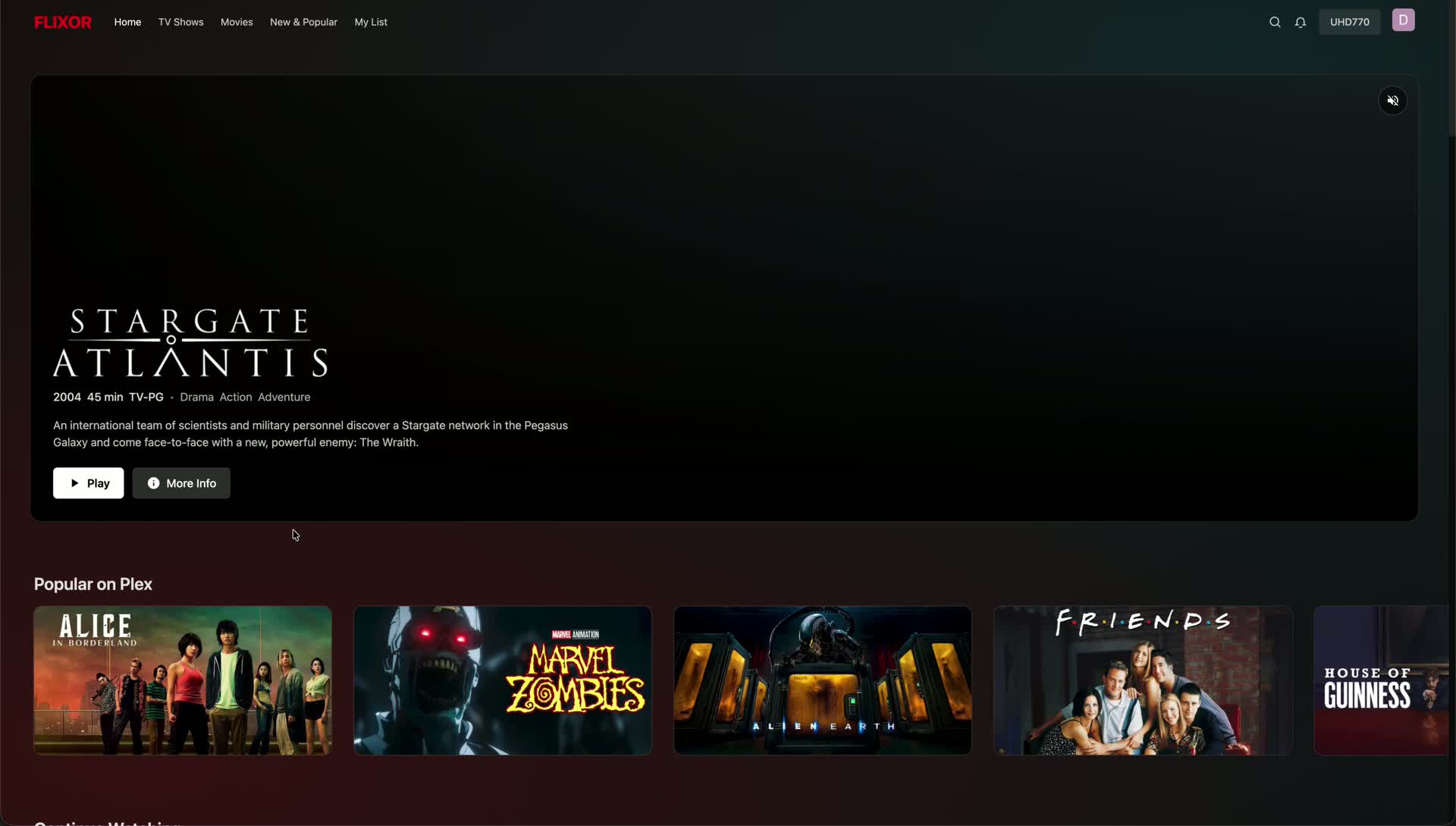Open notifications bell icon
This screenshot has height=826, width=1456.
pos(1301,22)
